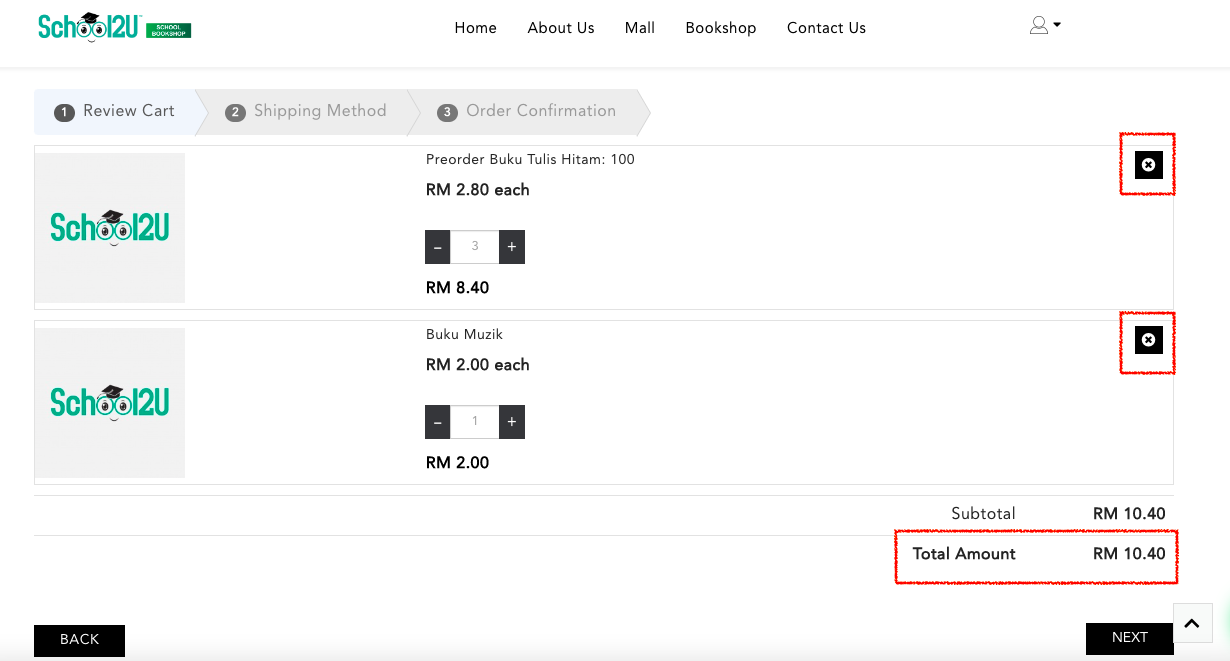Image resolution: width=1230 pixels, height=661 pixels.
Task: Open the user account dropdown
Action: (1045, 26)
